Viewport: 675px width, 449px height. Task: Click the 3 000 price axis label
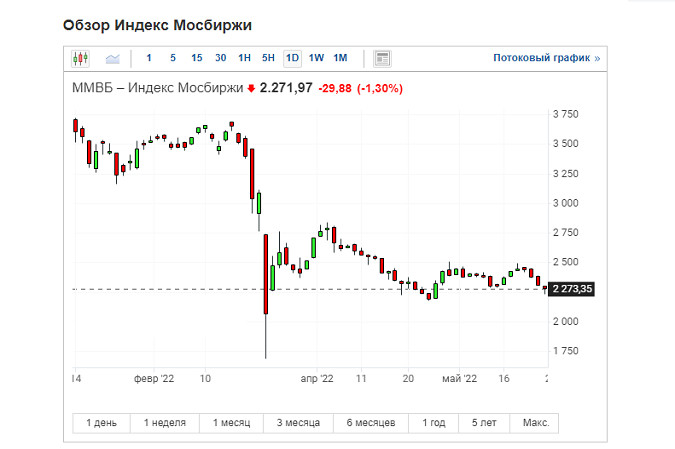pos(566,203)
